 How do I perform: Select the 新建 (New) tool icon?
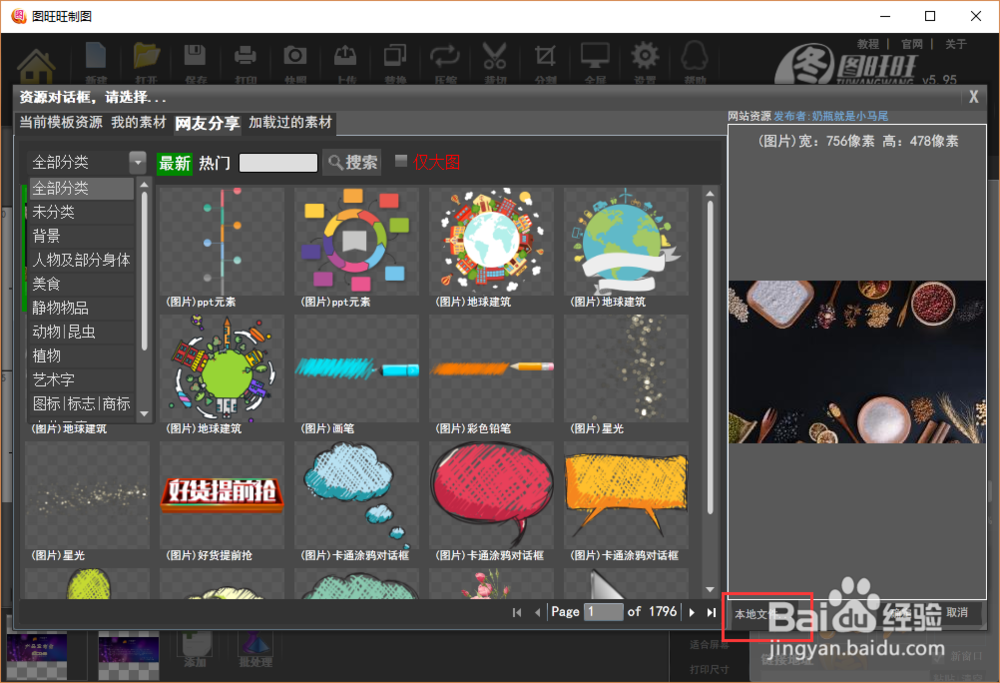click(x=96, y=55)
